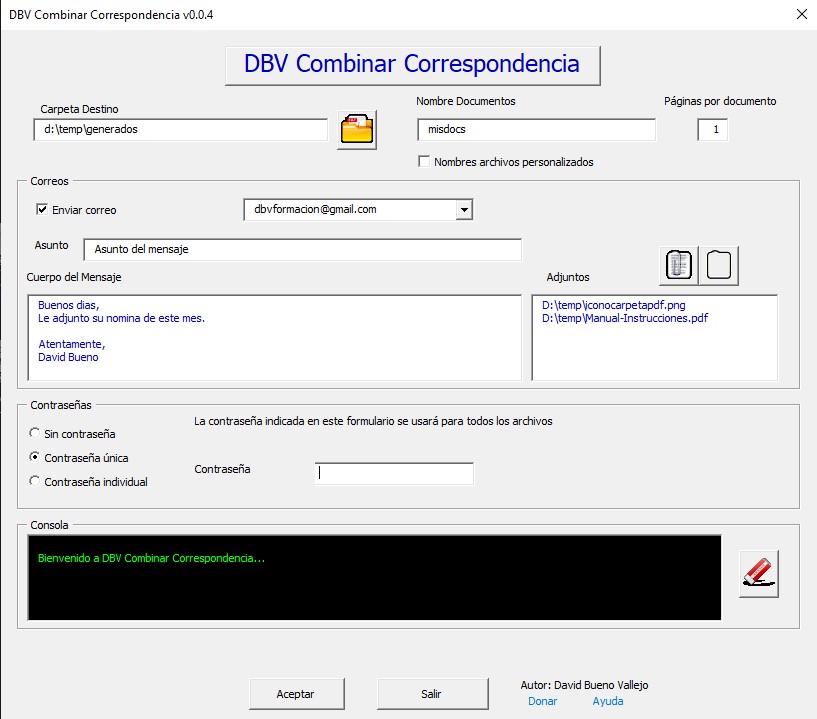Click the black Consola output area
Viewport: 817px width, 719px height.
click(374, 577)
